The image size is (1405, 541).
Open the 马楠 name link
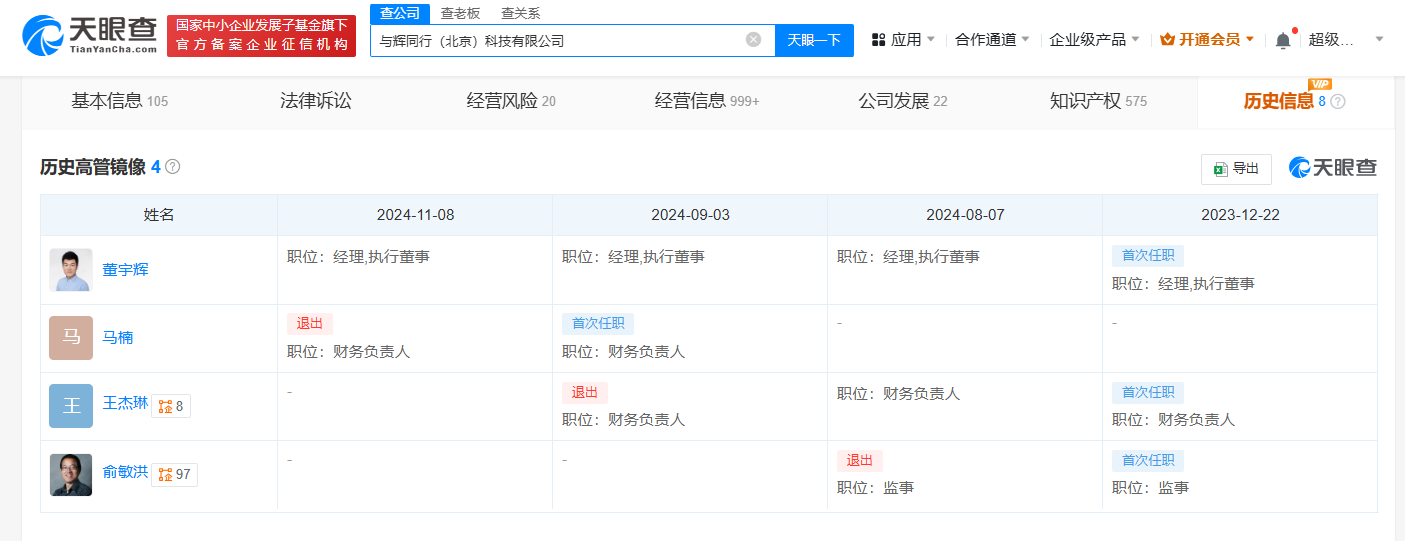pyautogui.click(x=117, y=338)
